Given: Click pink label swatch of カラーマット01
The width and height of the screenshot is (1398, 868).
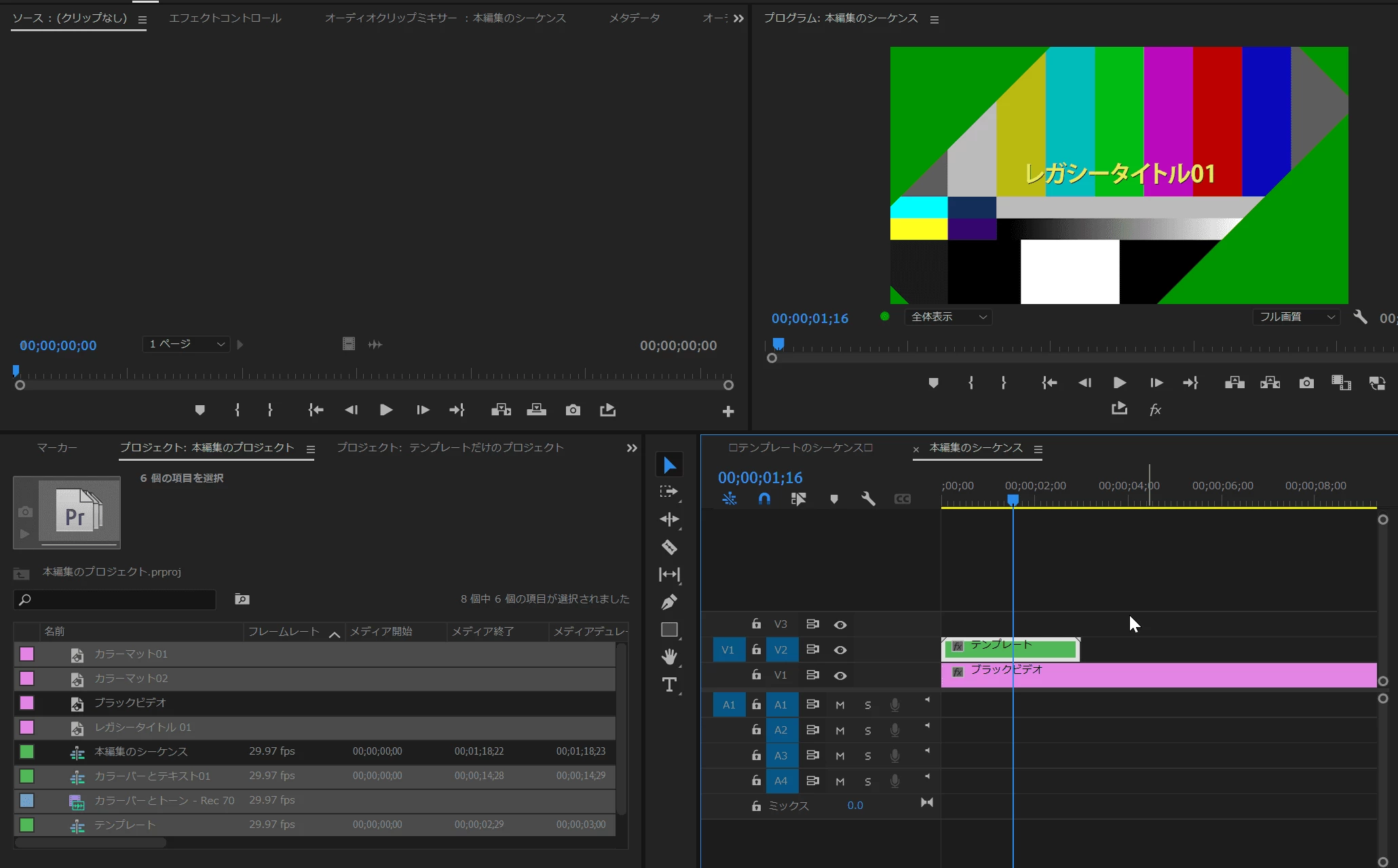Looking at the screenshot, I should [x=27, y=654].
